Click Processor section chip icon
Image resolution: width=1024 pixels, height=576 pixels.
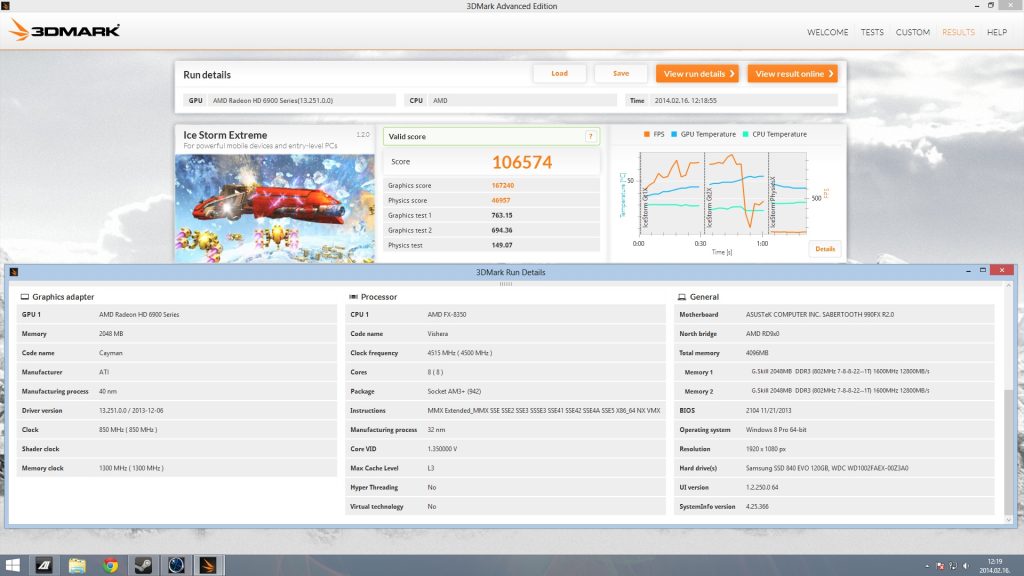353,296
